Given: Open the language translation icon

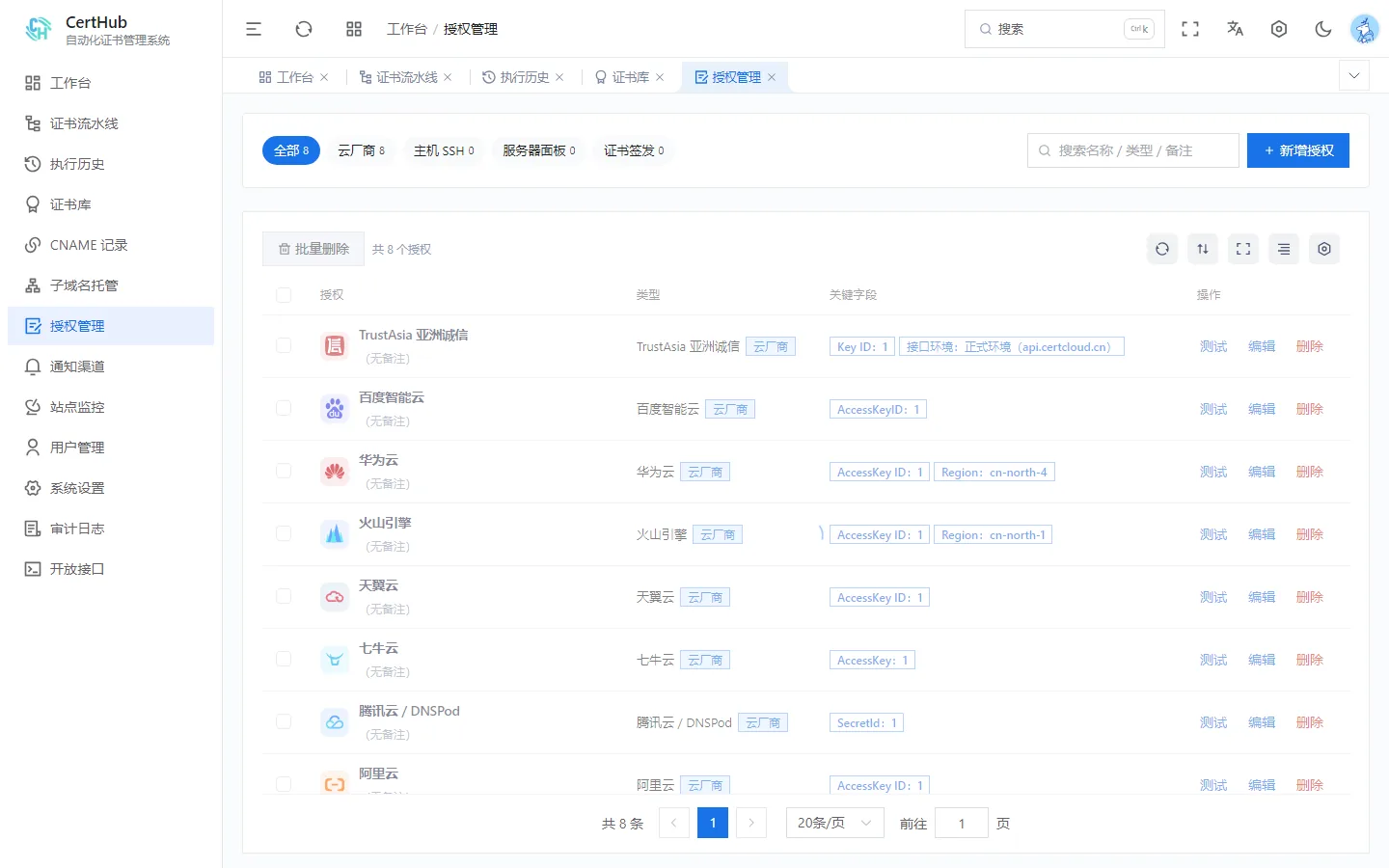Looking at the screenshot, I should coord(1235,29).
